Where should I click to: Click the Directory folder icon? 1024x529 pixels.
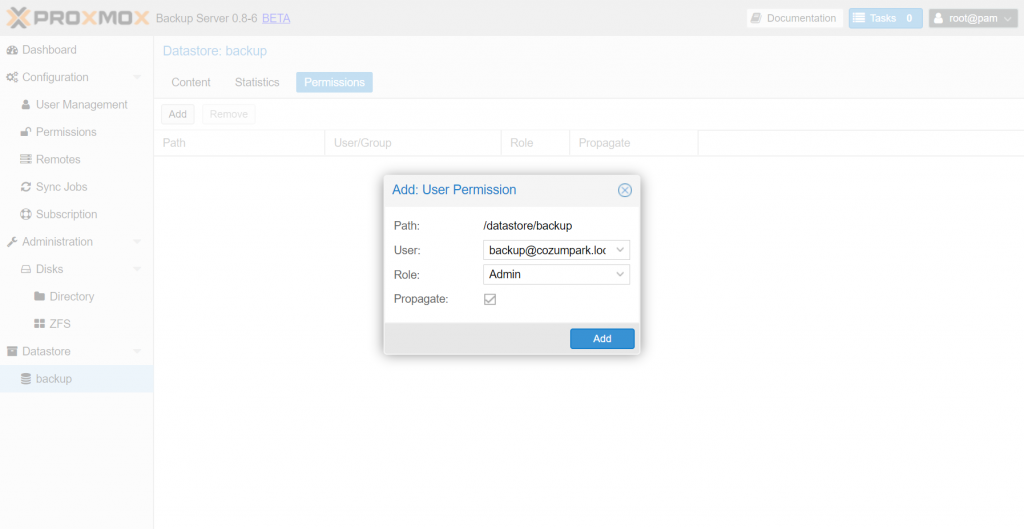[39, 297]
